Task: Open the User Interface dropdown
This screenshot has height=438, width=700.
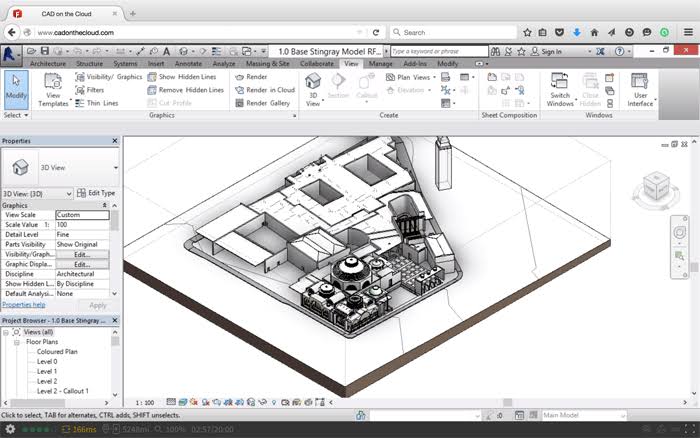Action: 641,90
